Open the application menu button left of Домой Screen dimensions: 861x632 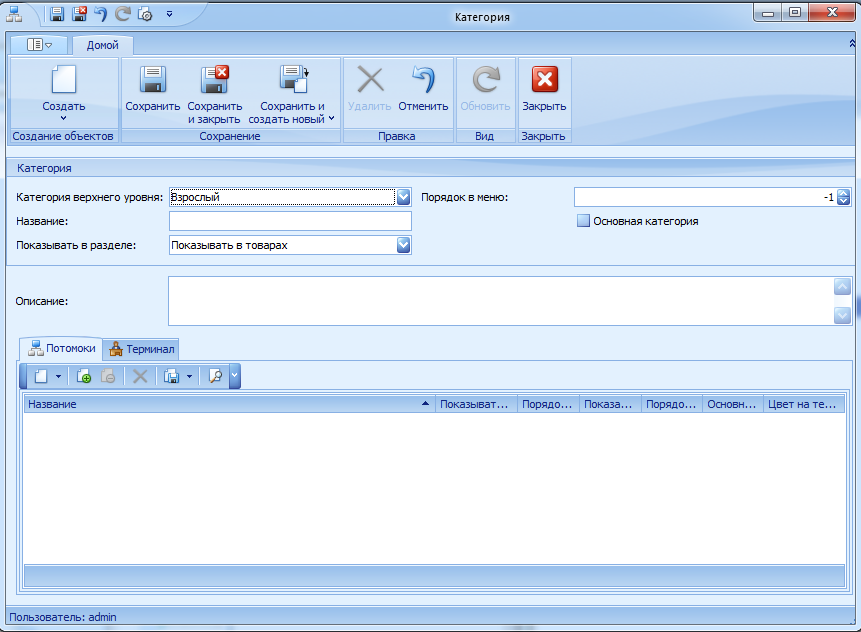point(39,44)
